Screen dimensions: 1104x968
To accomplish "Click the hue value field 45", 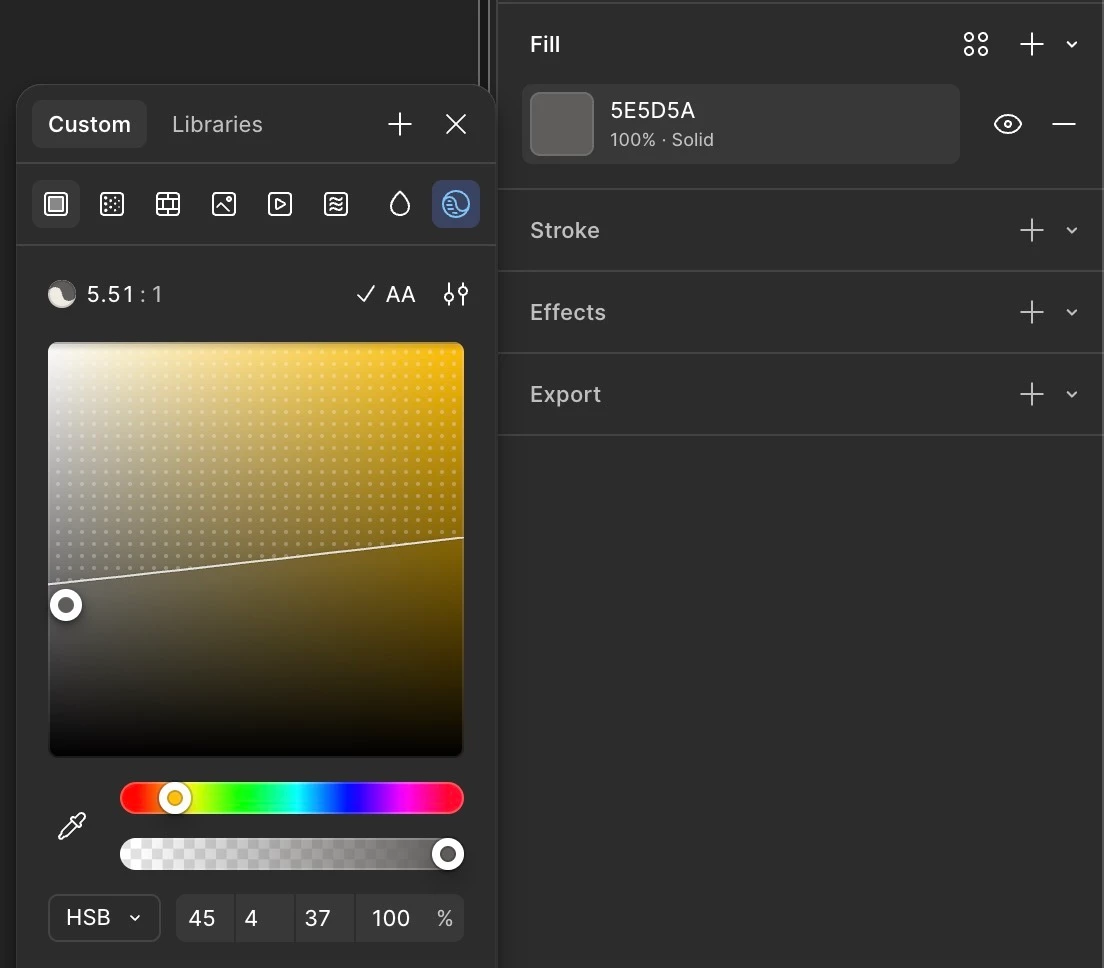I will point(204,917).
